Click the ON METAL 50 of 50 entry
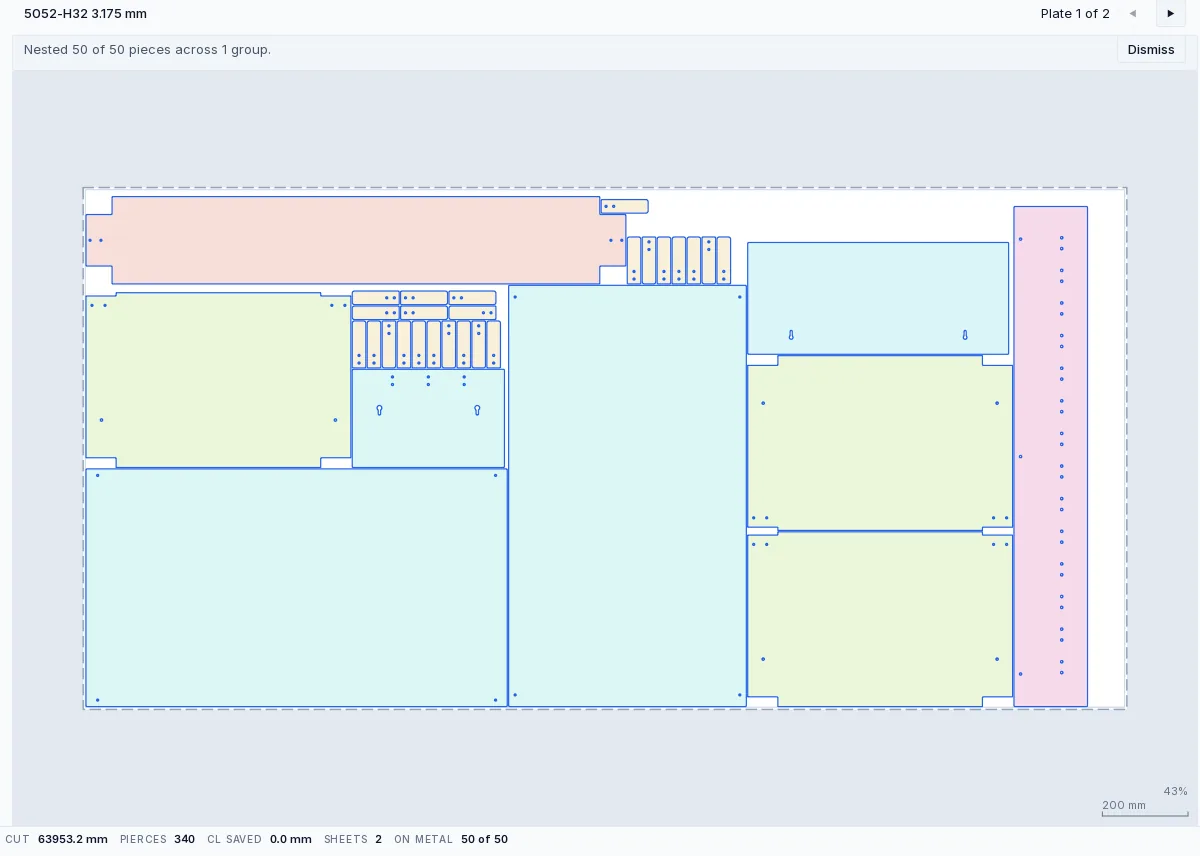1200x856 pixels. [x=451, y=840]
